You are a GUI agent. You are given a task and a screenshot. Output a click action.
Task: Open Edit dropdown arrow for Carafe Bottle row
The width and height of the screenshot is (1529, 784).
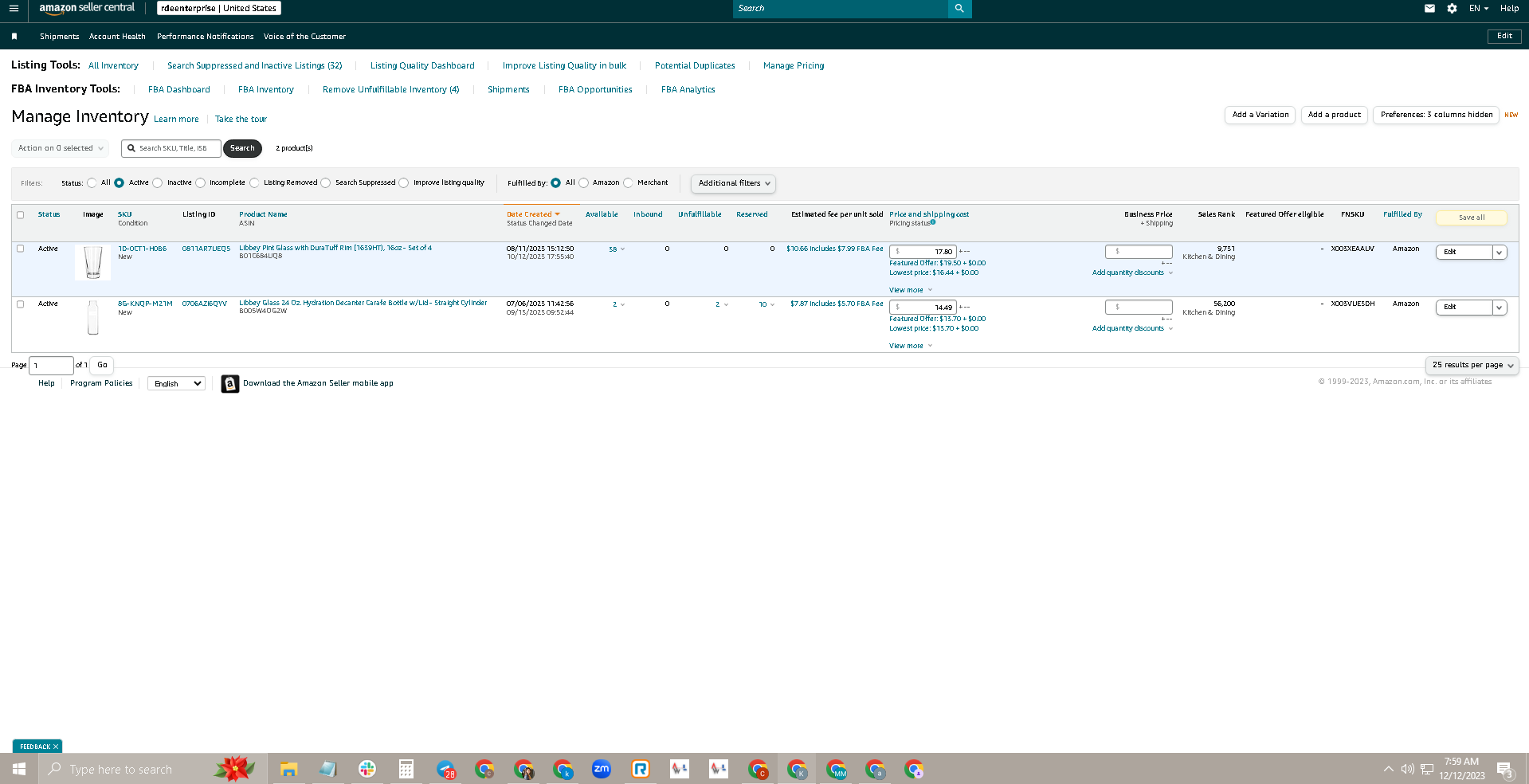(1499, 308)
